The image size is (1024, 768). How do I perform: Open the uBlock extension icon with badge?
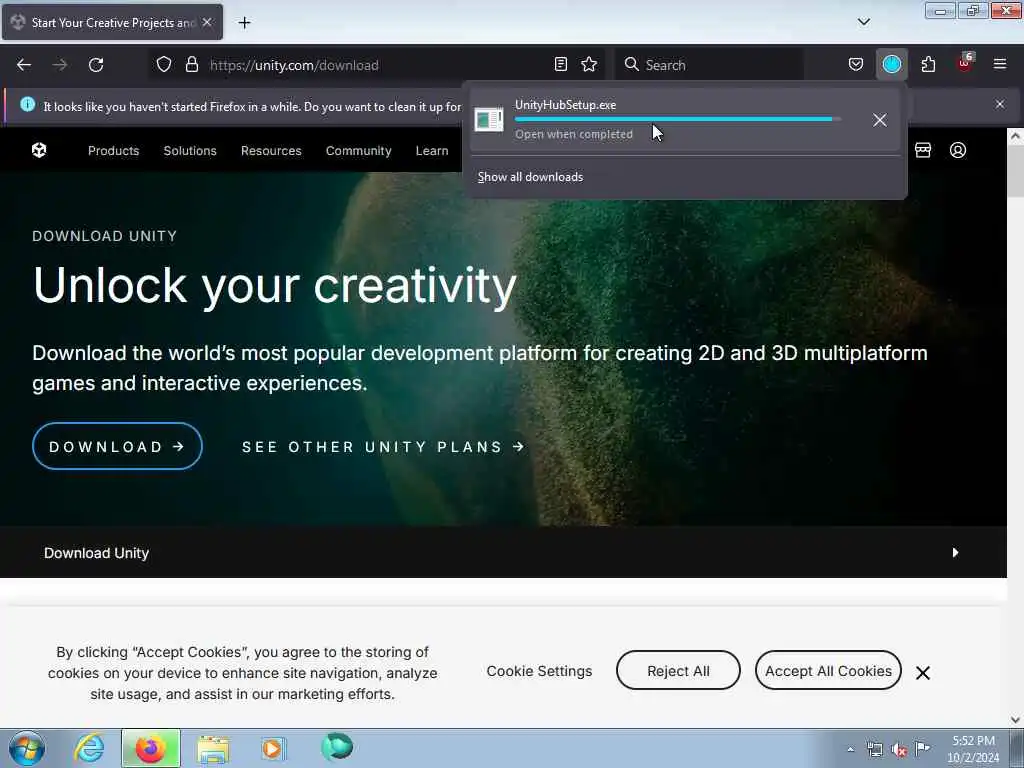[965, 63]
